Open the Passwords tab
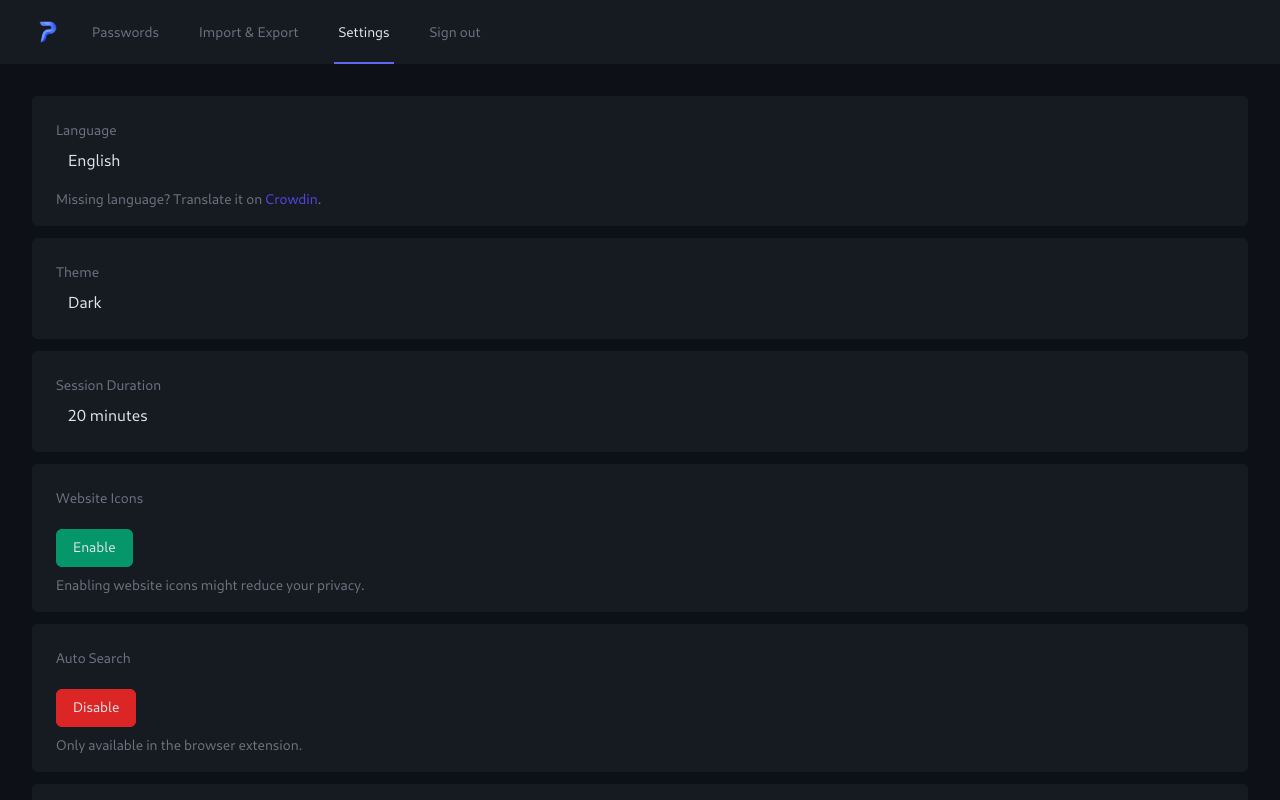1280x800 pixels. tap(125, 32)
